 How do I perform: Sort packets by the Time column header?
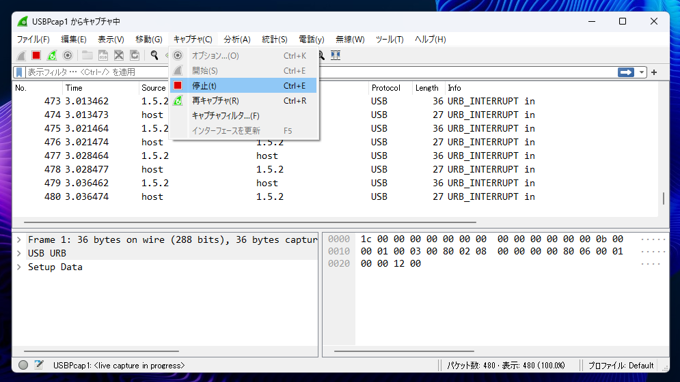pos(101,88)
